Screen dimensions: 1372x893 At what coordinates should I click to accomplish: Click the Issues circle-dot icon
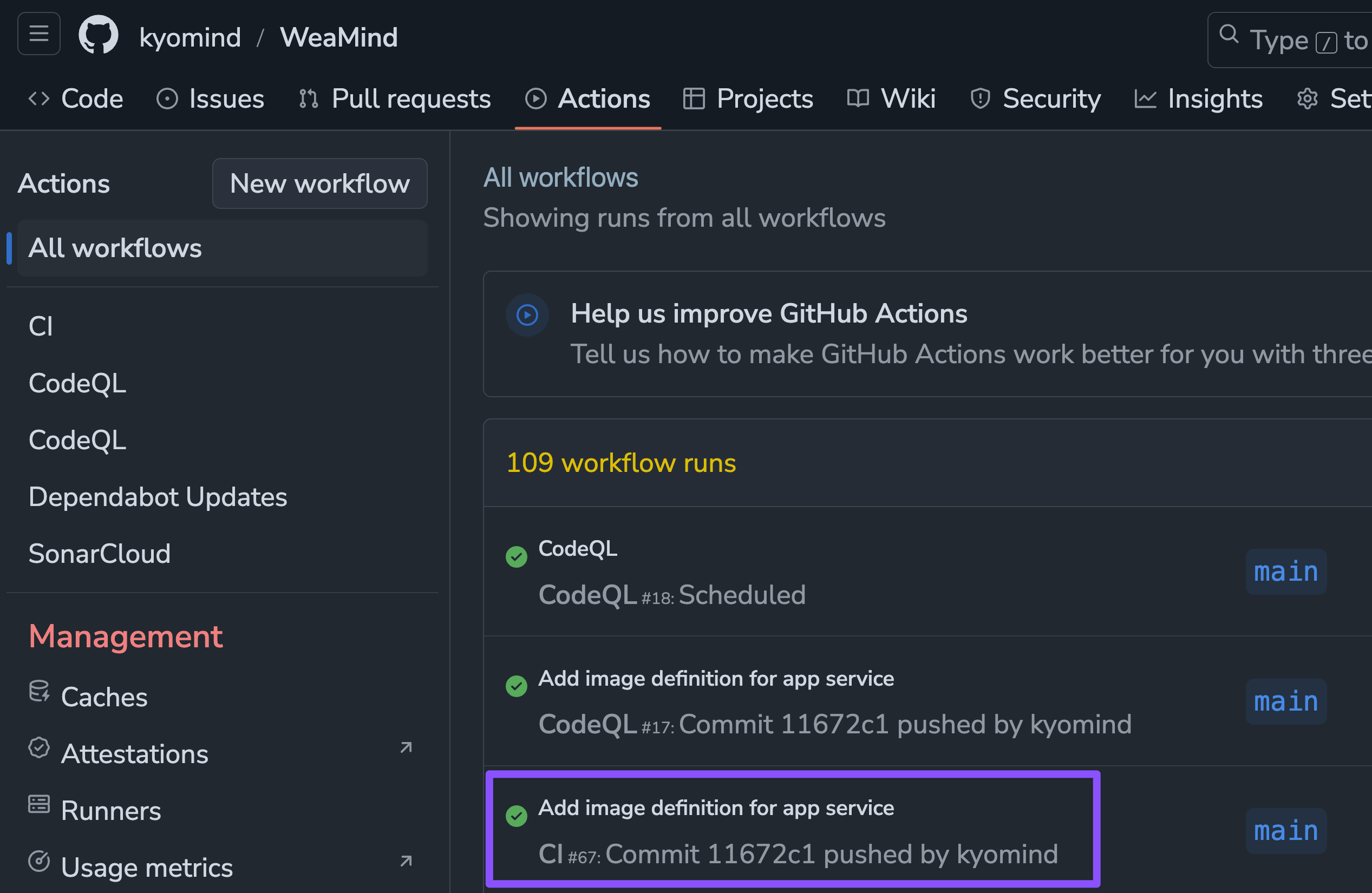pos(167,99)
